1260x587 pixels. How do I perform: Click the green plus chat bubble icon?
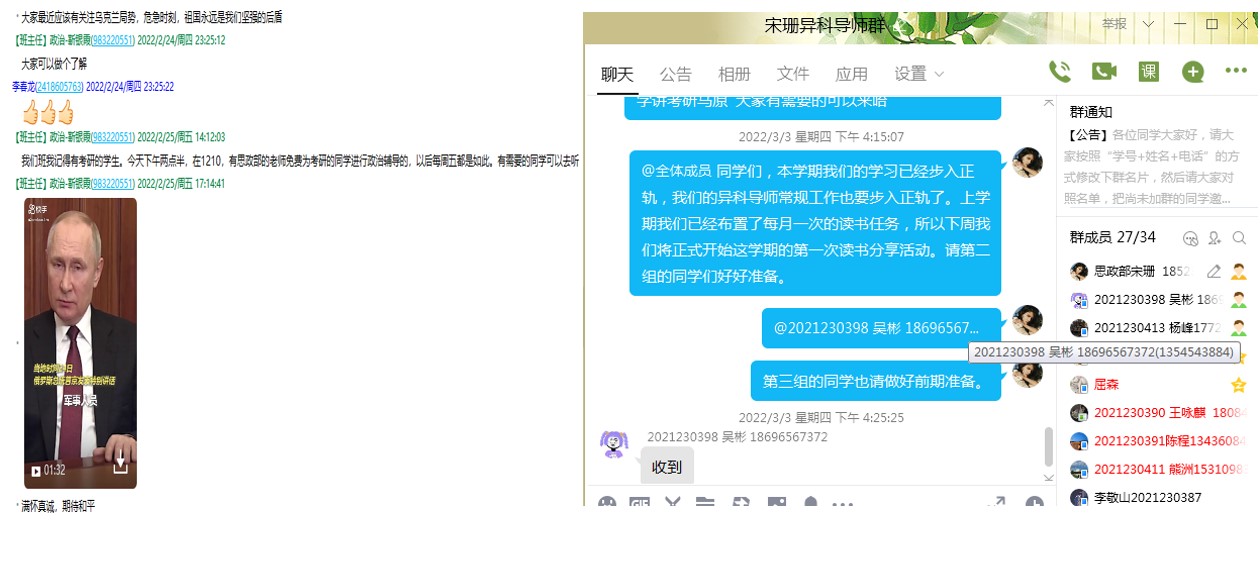[1192, 72]
